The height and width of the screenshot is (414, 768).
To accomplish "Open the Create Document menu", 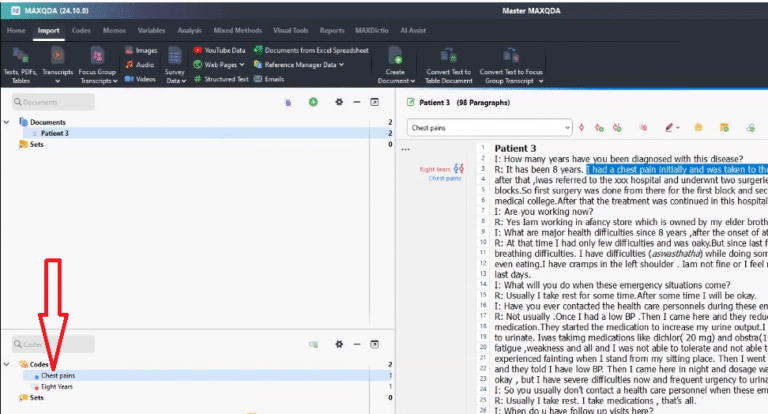I will click(396, 66).
